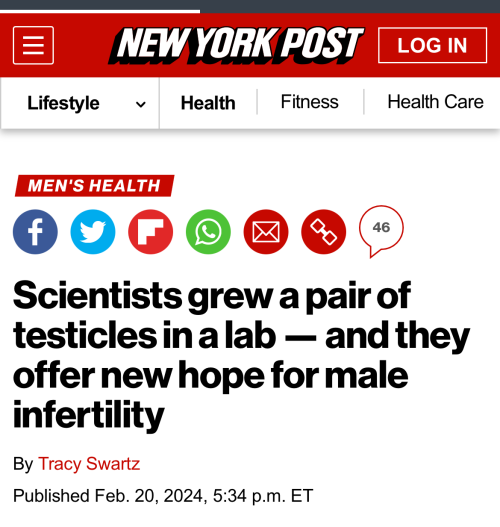Open the Men's Health category tag
The width and height of the screenshot is (500, 527).
click(94, 186)
